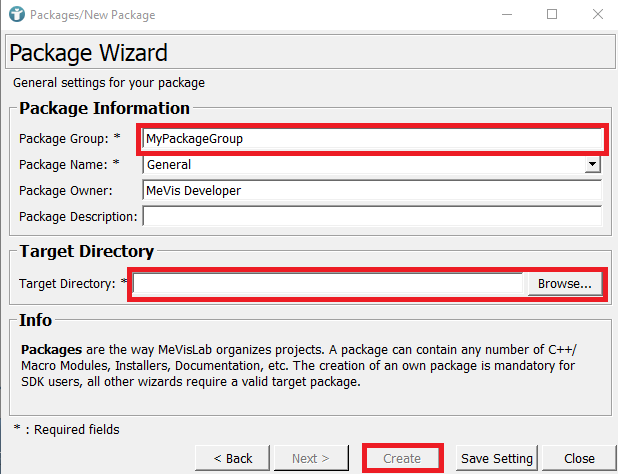Click the MeVisLab icon in the title bar
The height and width of the screenshot is (474, 618).
(x=15, y=15)
